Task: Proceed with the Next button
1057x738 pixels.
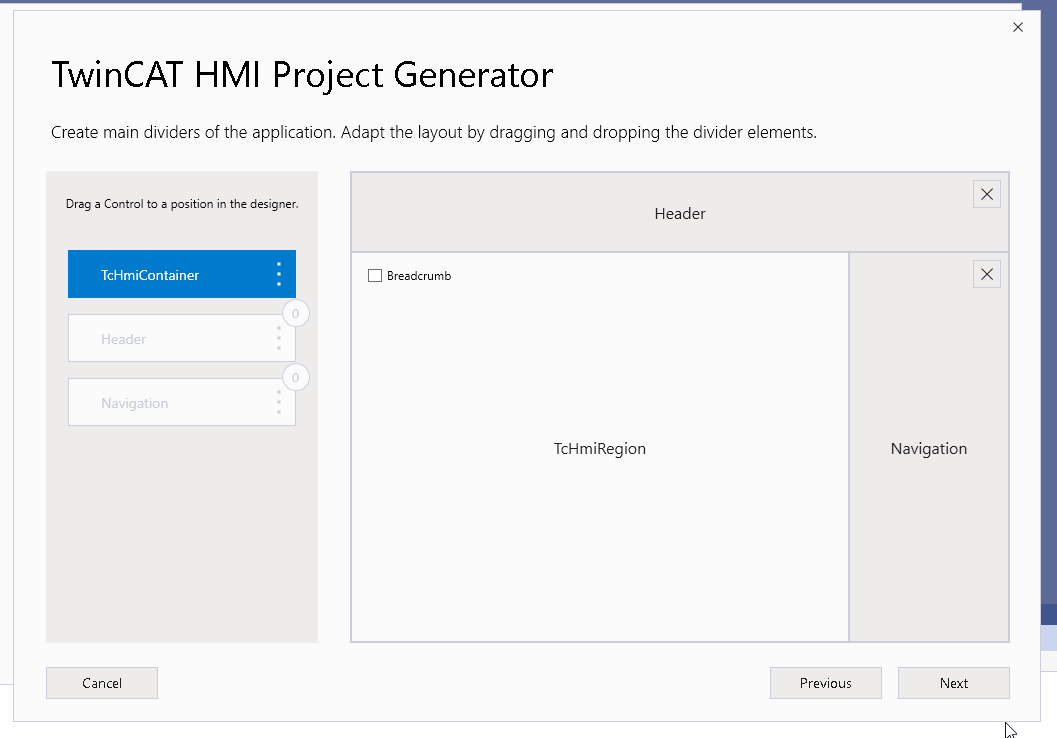Action: (954, 683)
